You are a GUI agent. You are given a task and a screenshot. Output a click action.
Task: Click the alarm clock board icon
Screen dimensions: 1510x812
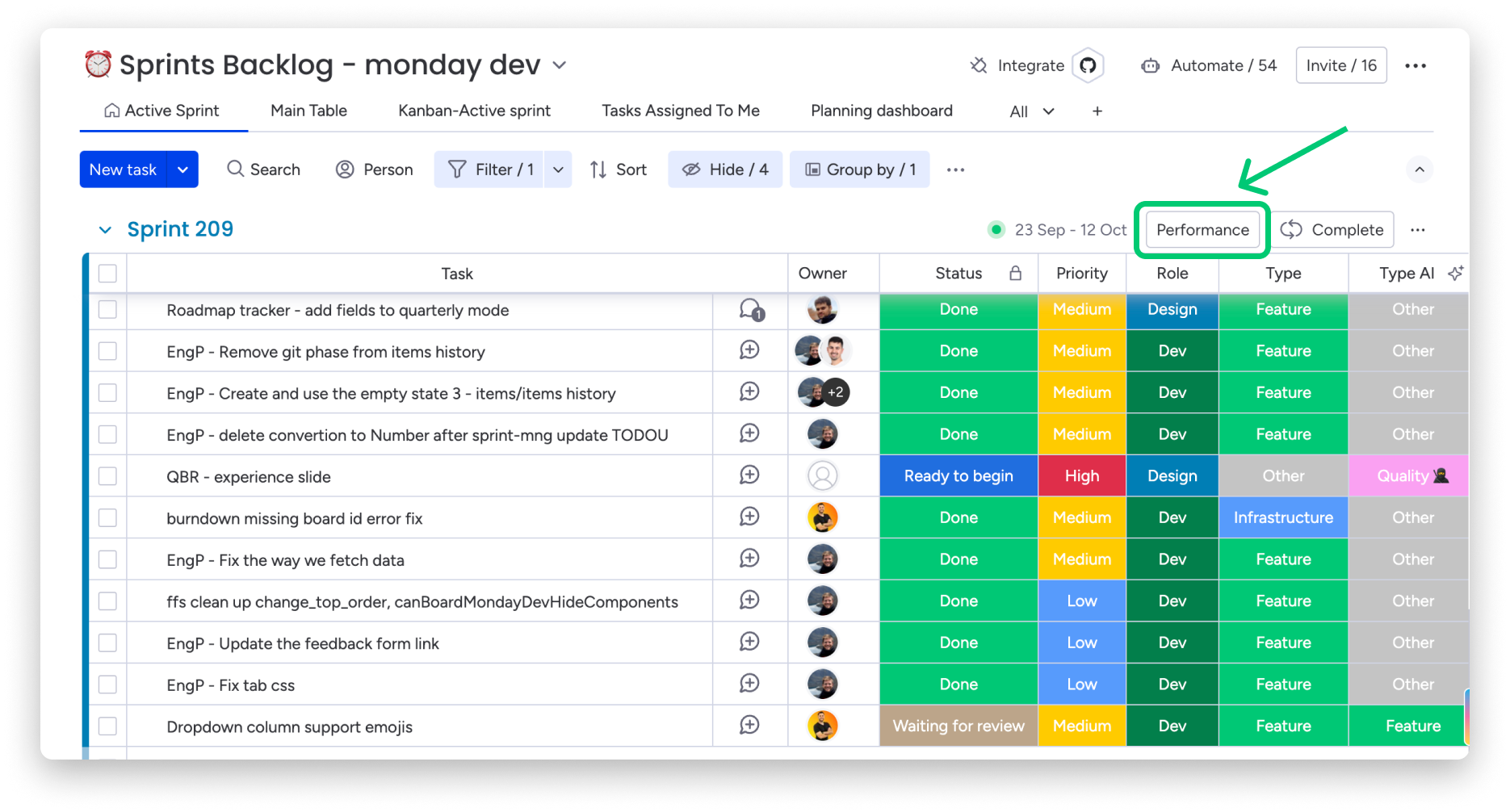pos(99,64)
